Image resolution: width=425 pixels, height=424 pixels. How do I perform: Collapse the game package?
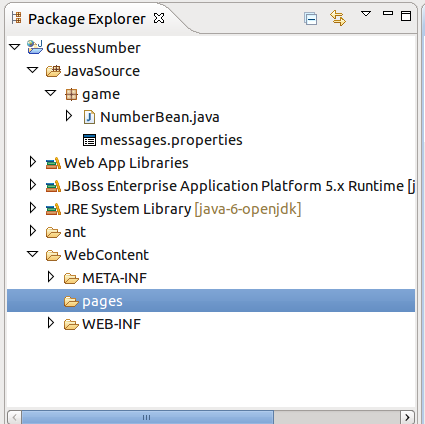click(x=51, y=93)
